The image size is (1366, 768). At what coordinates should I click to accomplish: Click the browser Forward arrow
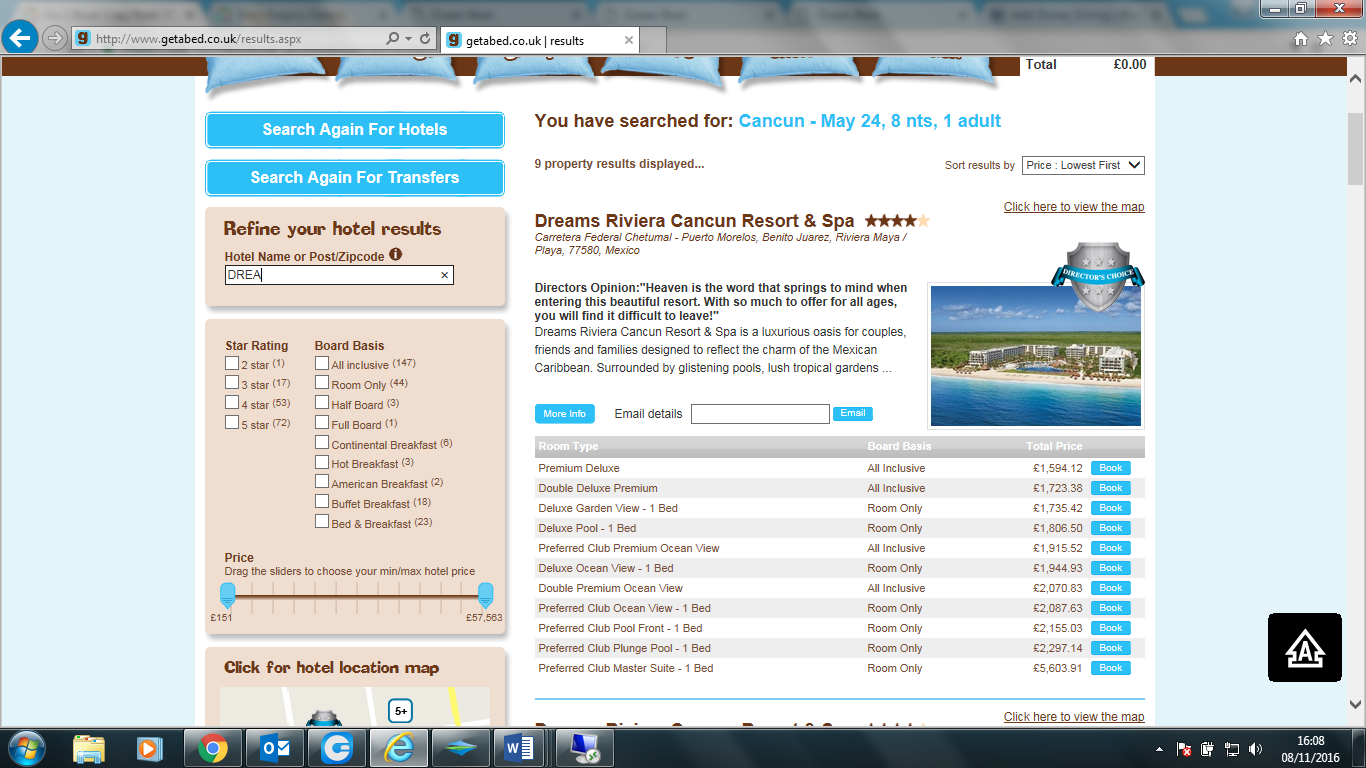point(55,39)
